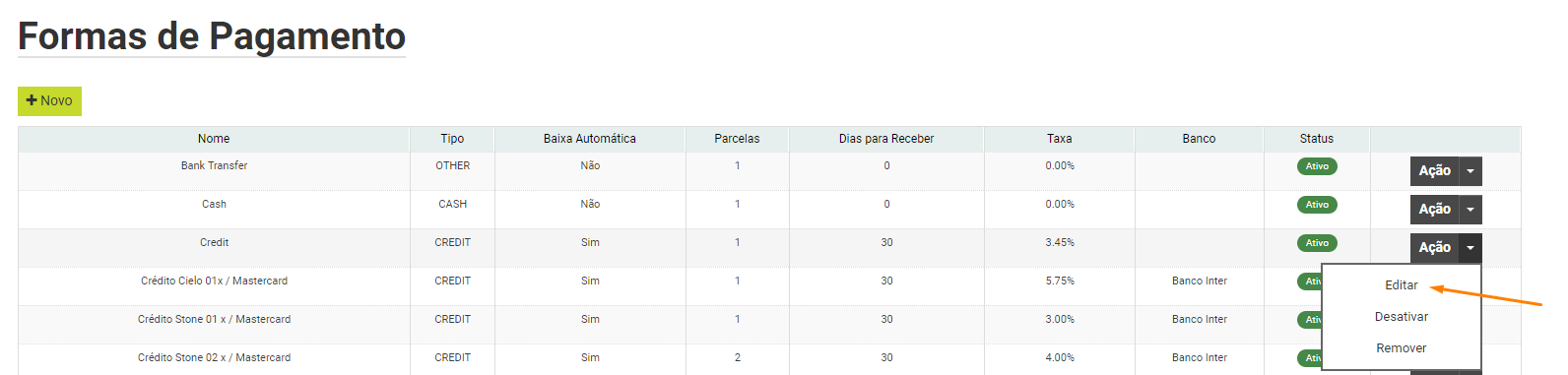Click the Baixa Automática column header
The image size is (1568, 375).
point(590,139)
